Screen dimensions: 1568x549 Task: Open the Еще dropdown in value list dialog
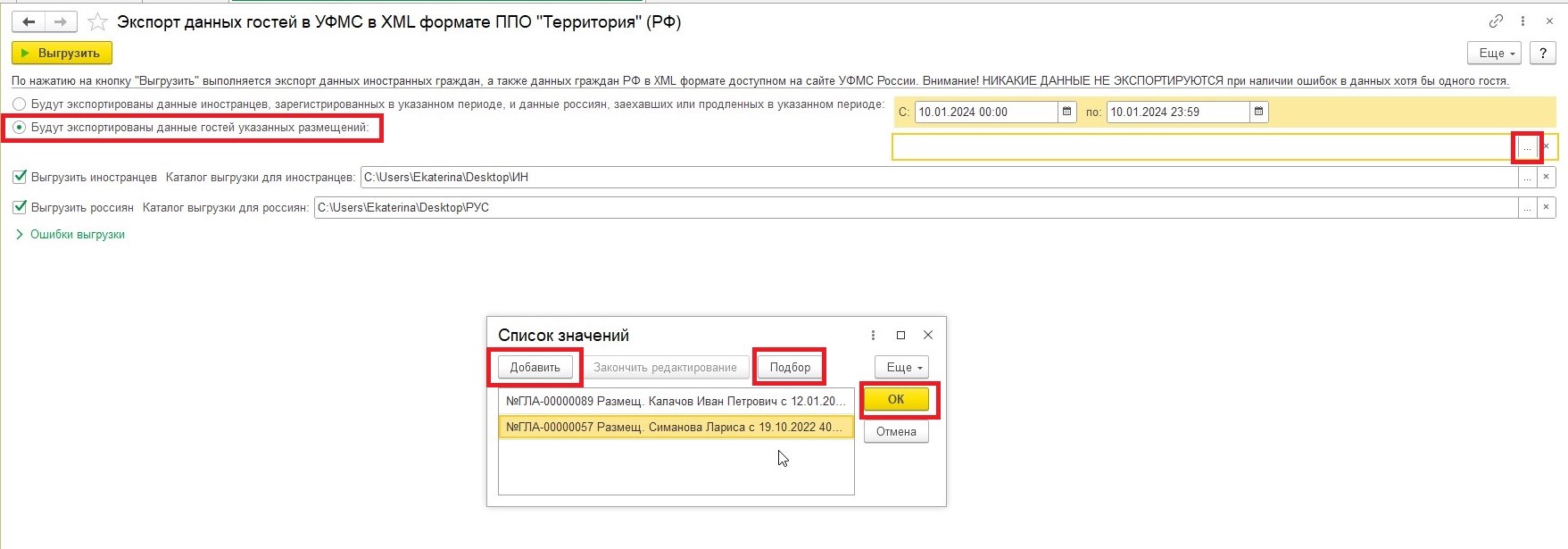pyautogui.click(x=902, y=367)
